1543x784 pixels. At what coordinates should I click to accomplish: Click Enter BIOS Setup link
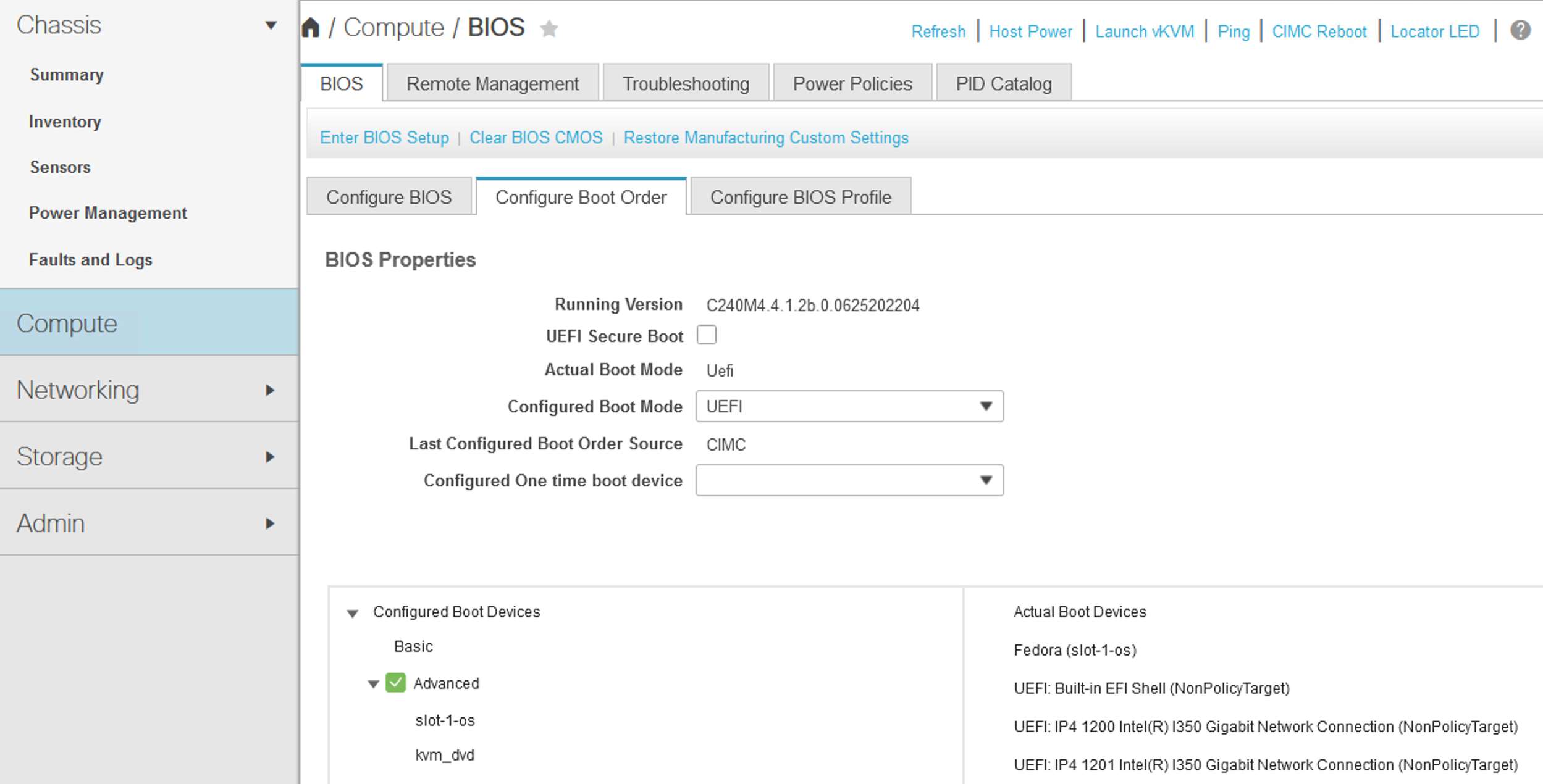(384, 138)
